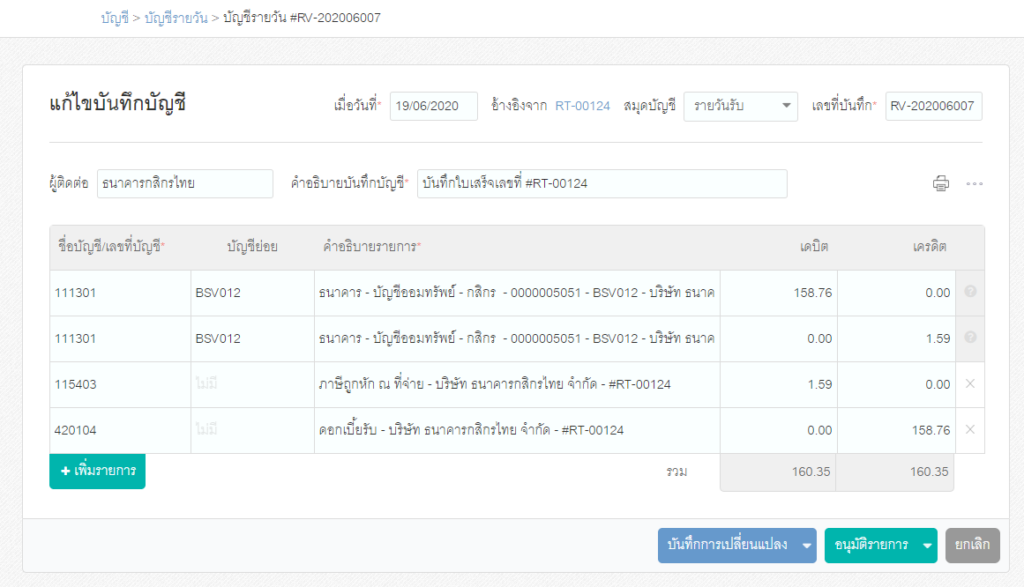
Task: Remove row 420104 with its X icon
Action: click(970, 430)
